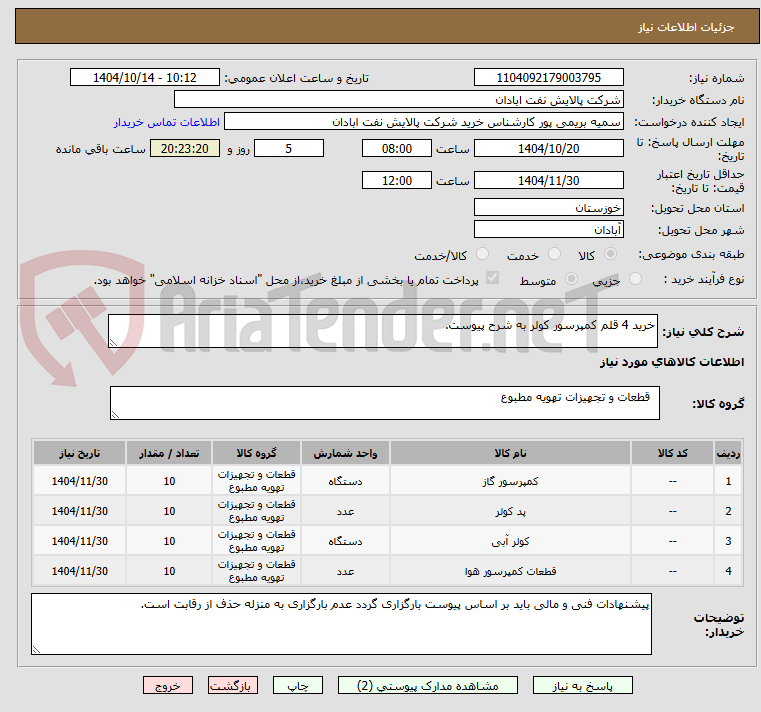Click the تاریخ نیاز column header
This screenshot has height=712, width=761.
80,453
